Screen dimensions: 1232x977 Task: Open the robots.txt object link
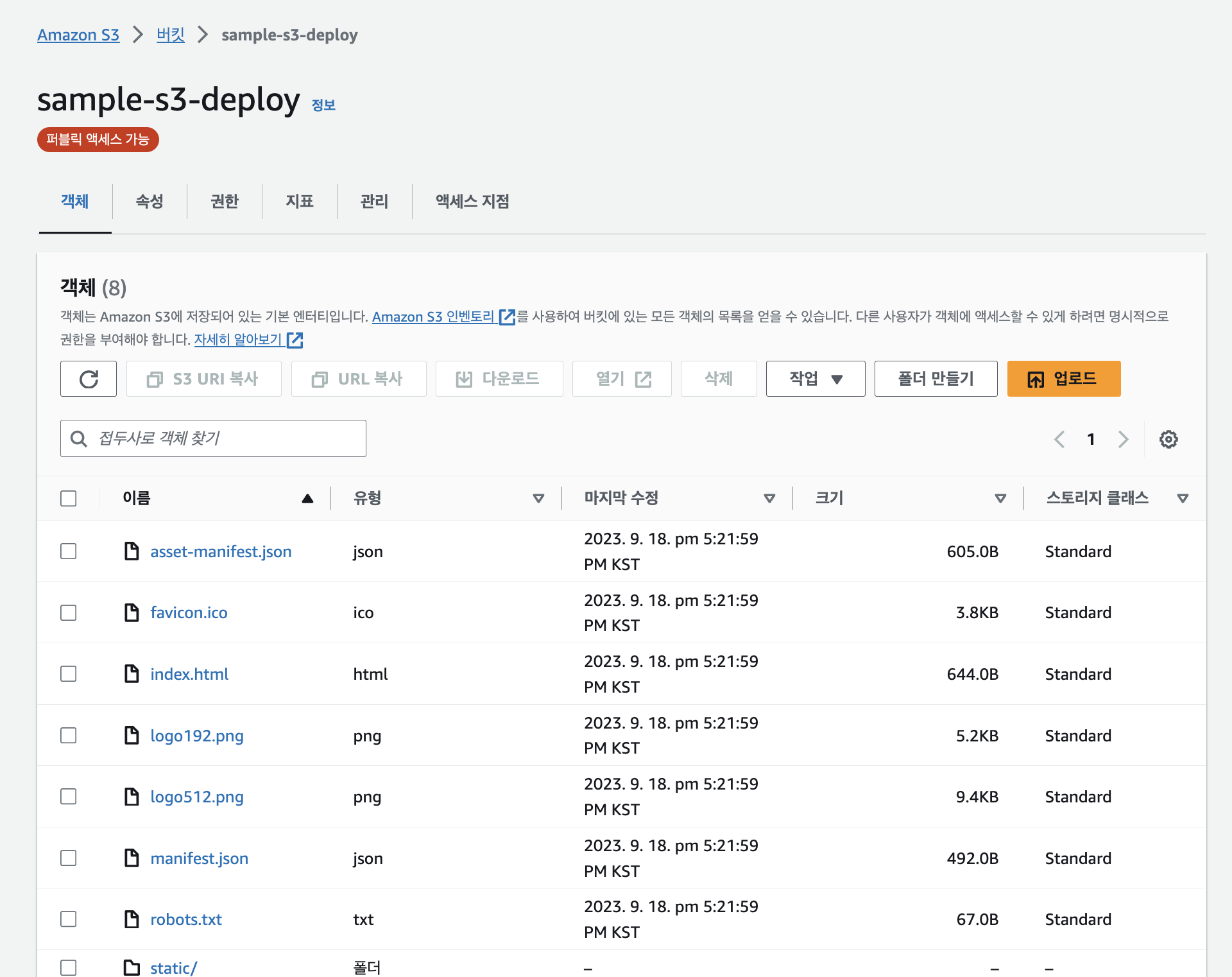(186, 919)
